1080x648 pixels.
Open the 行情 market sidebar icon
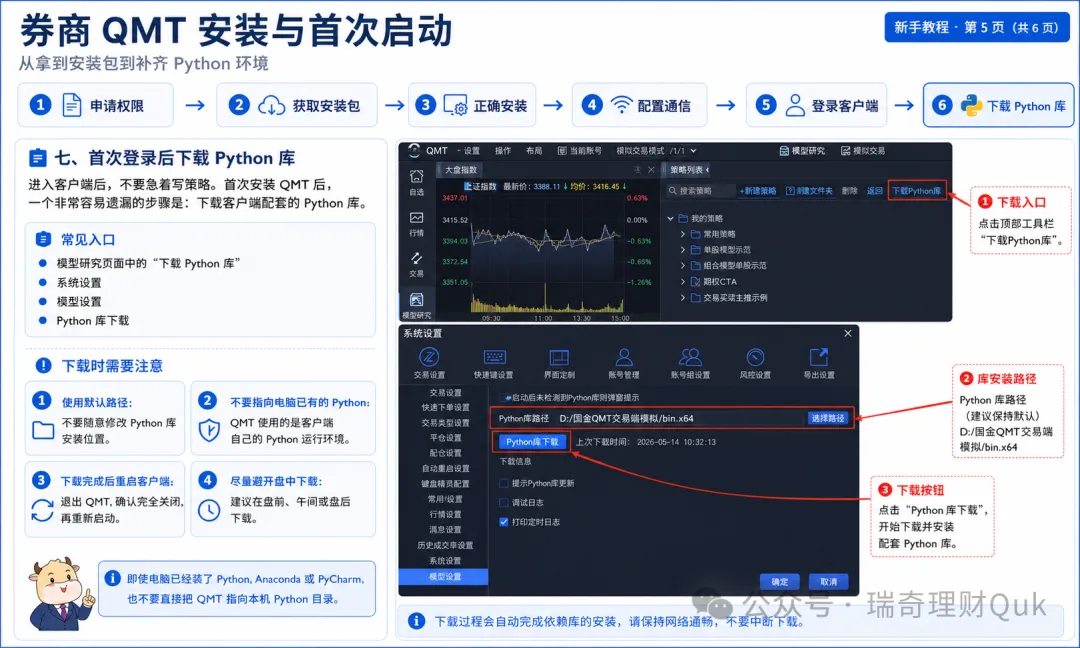tap(417, 218)
